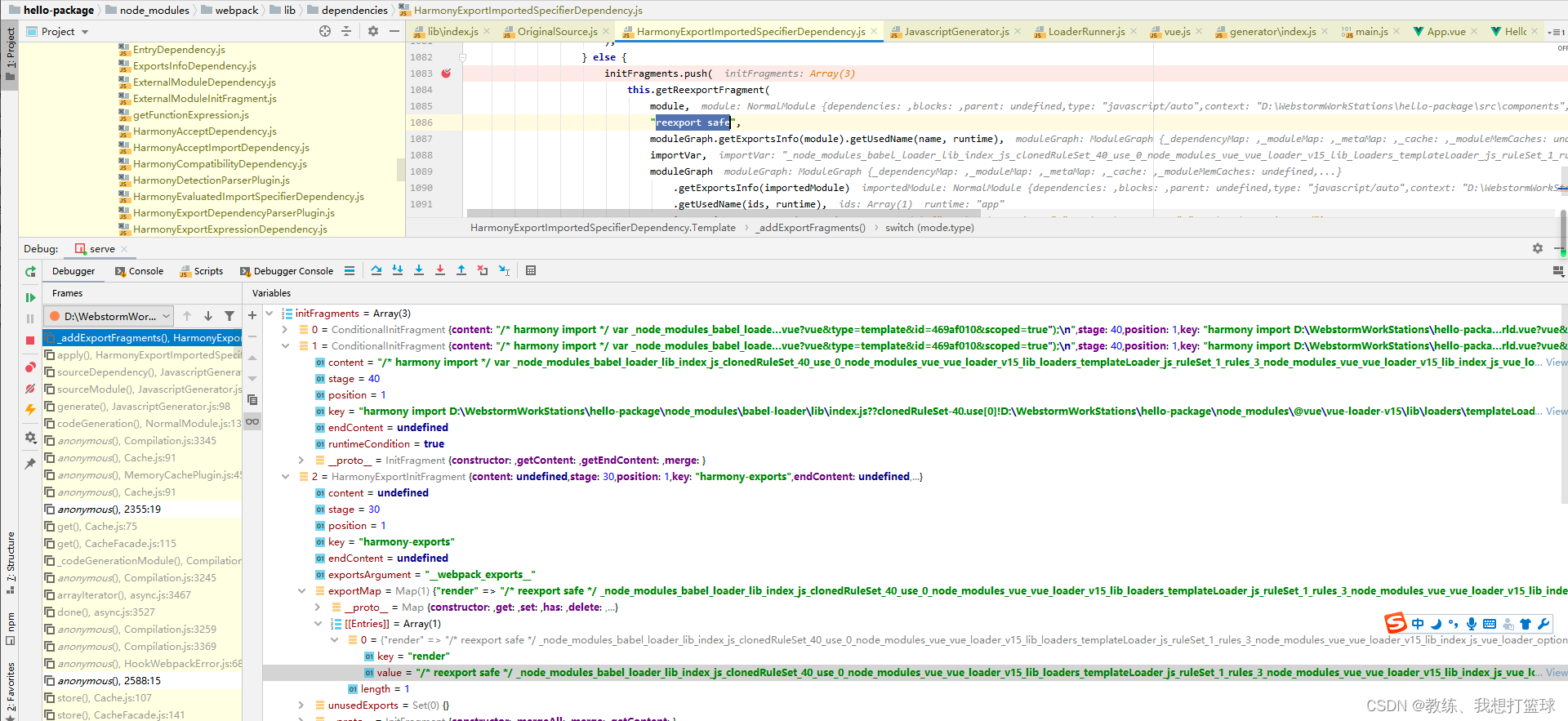
Task: Collapse the [[Entries]] node
Action: click(318, 624)
